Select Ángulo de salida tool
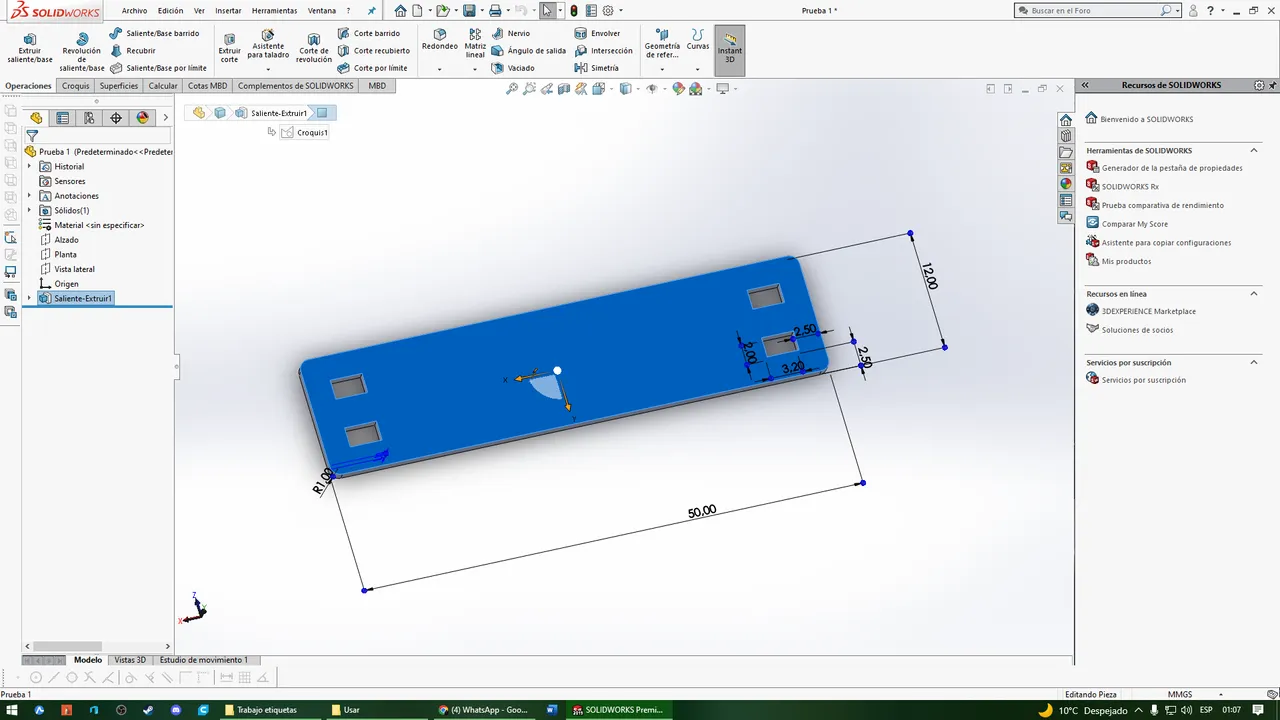1280x720 pixels. tap(528, 50)
